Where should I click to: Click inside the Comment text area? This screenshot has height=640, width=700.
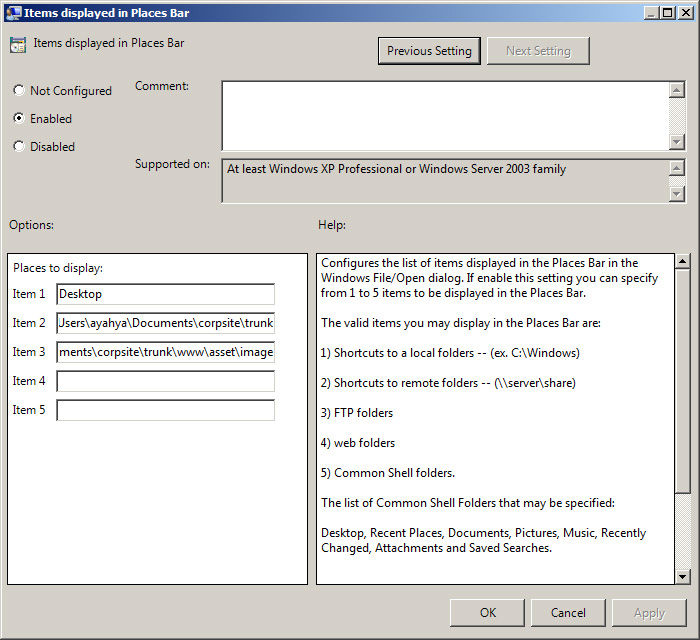[445, 116]
